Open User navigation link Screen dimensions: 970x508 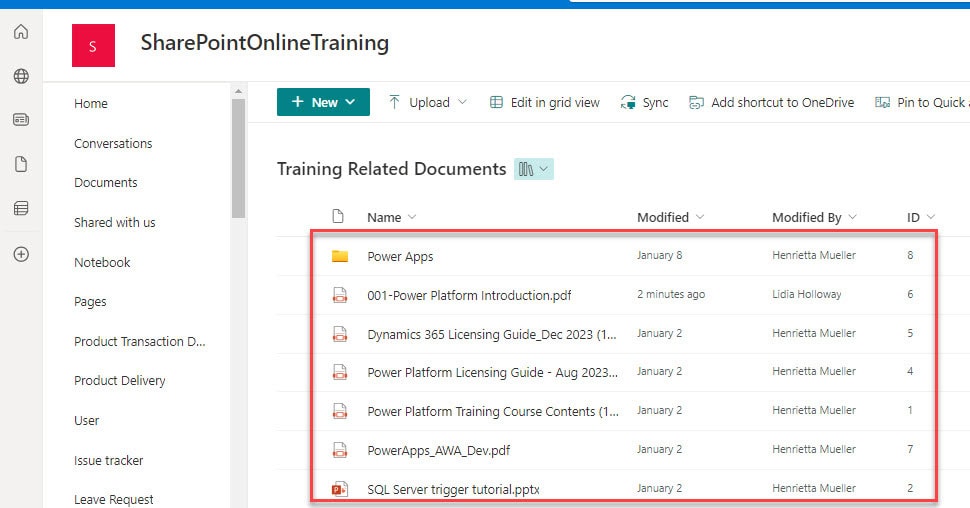pos(87,421)
